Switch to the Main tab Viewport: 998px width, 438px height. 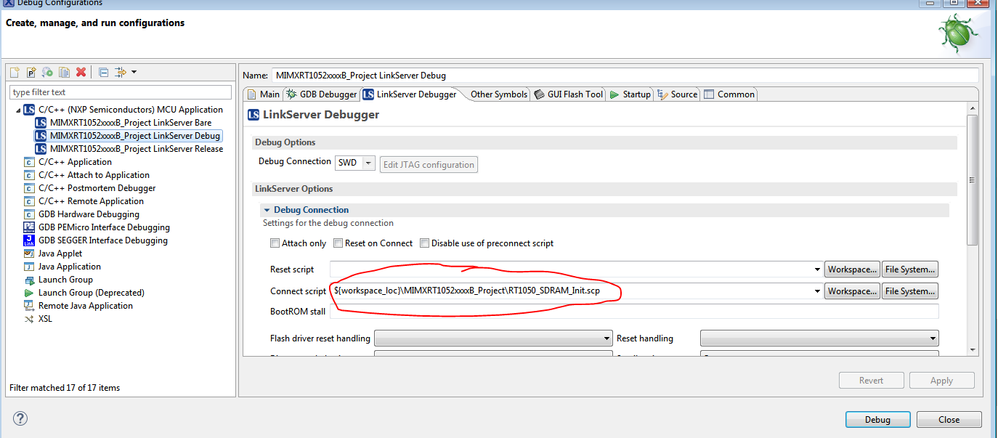click(x=263, y=94)
